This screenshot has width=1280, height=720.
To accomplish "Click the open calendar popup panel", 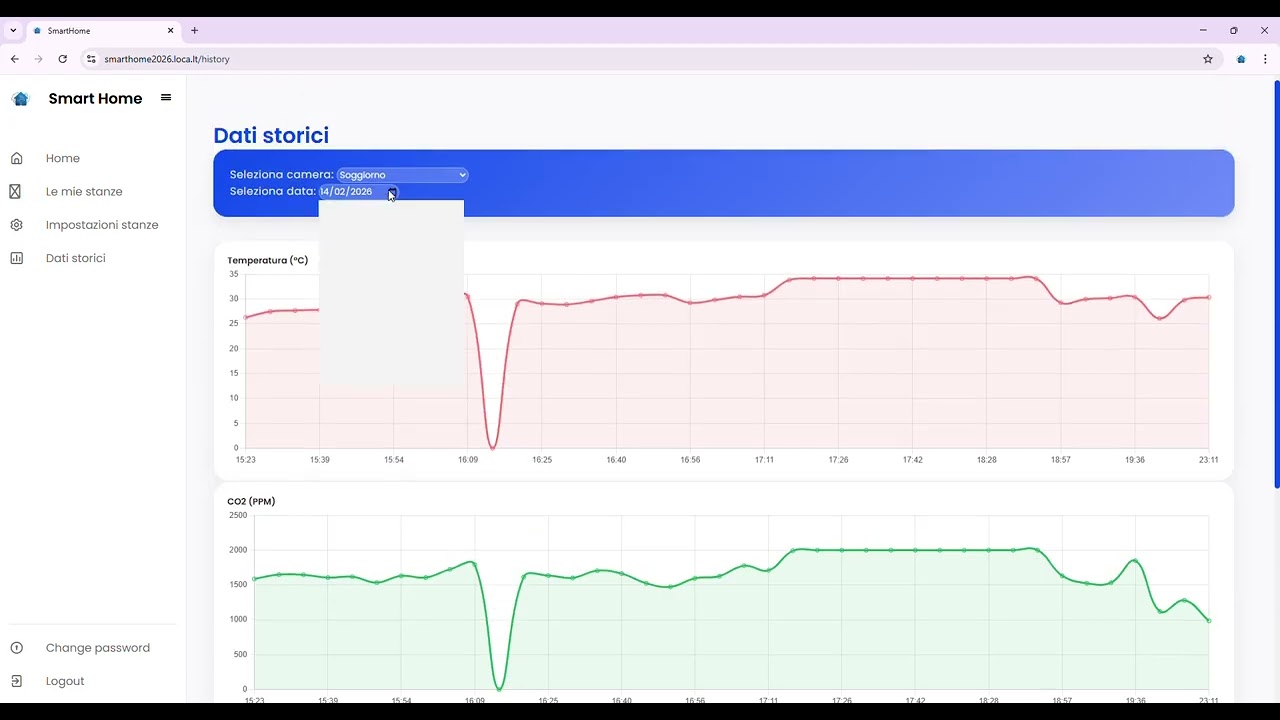I will pyautogui.click(x=391, y=292).
